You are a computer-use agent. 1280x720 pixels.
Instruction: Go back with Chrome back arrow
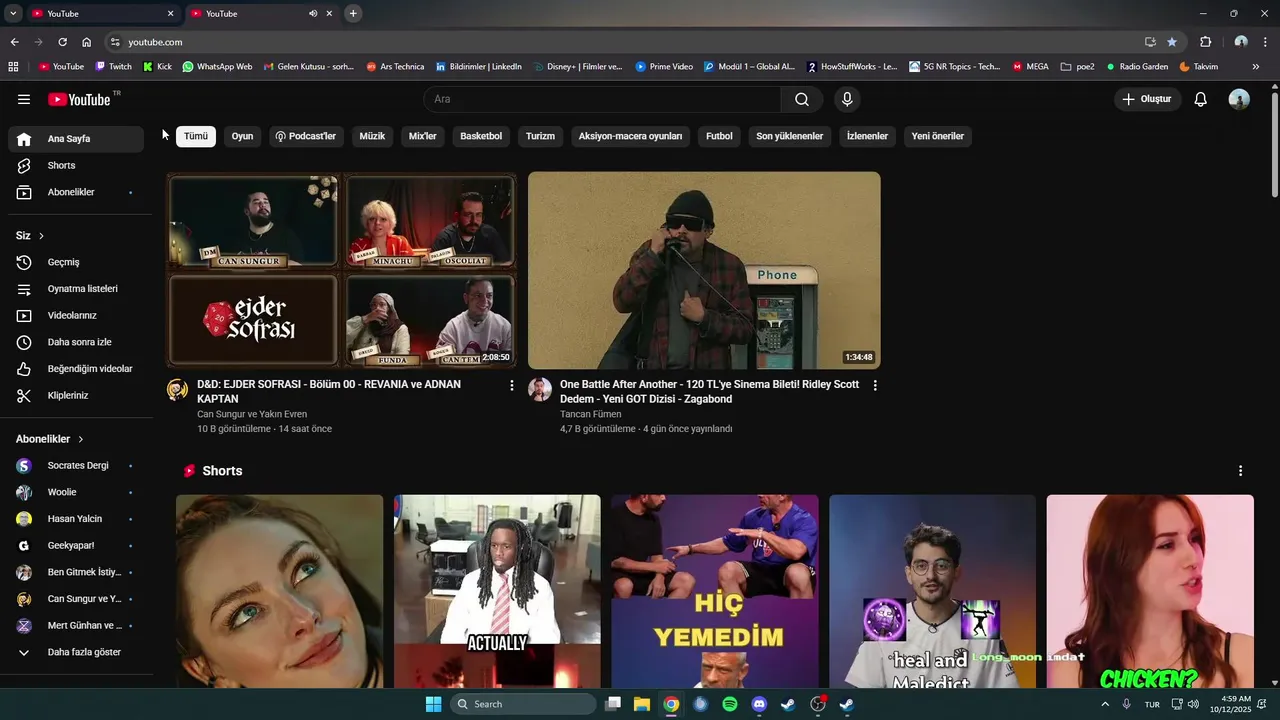click(x=14, y=42)
